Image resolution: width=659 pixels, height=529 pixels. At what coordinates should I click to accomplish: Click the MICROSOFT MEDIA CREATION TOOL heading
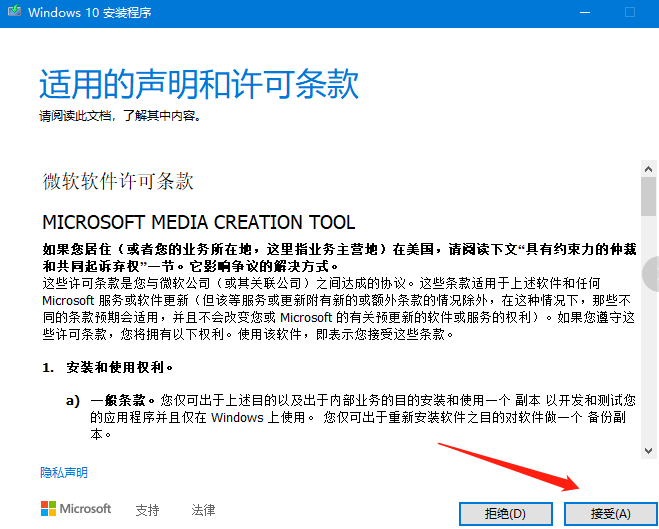point(198,221)
